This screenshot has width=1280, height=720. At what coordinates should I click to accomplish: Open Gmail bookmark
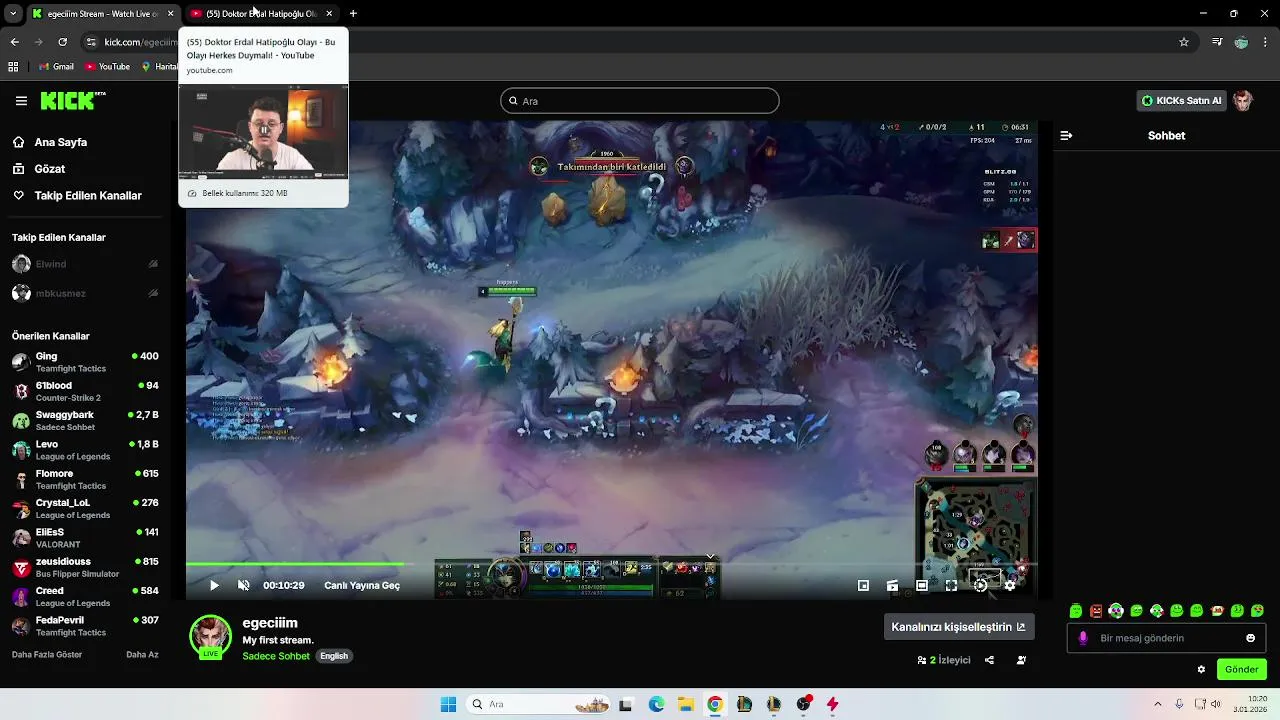55,67
